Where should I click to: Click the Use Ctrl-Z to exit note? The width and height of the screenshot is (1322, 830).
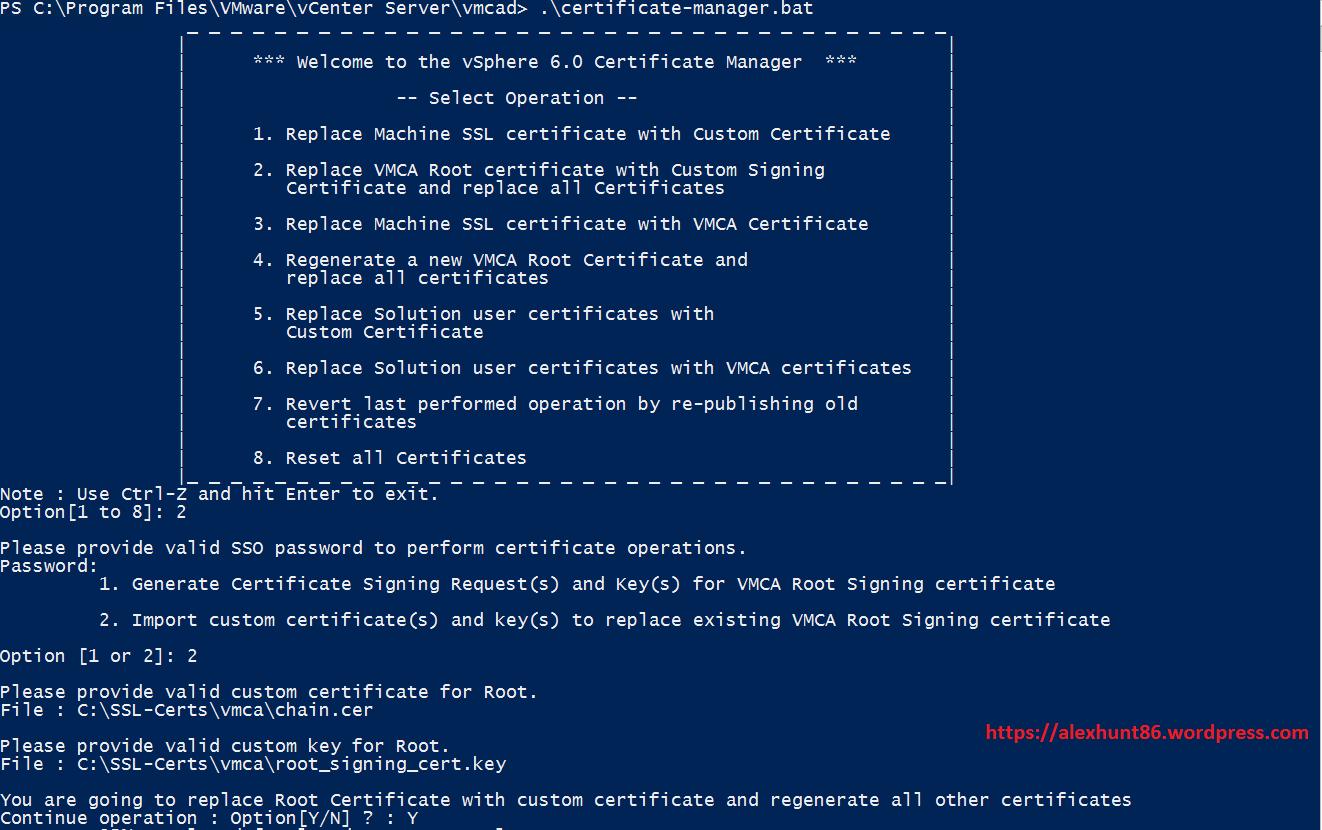coord(219,494)
